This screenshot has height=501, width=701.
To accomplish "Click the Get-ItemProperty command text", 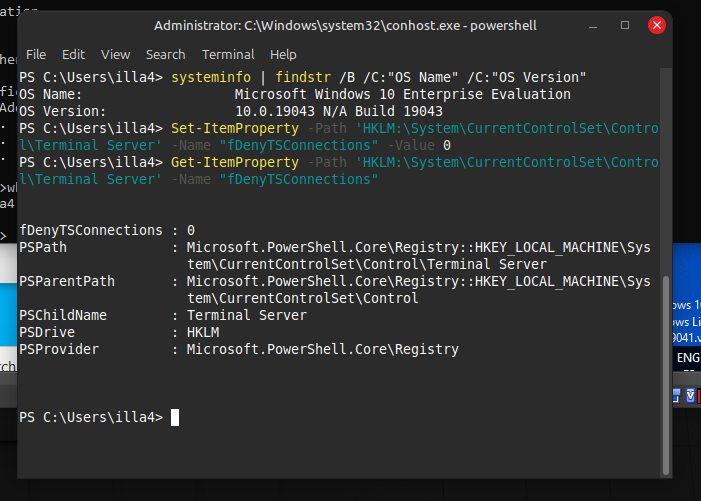I will click(235, 162).
